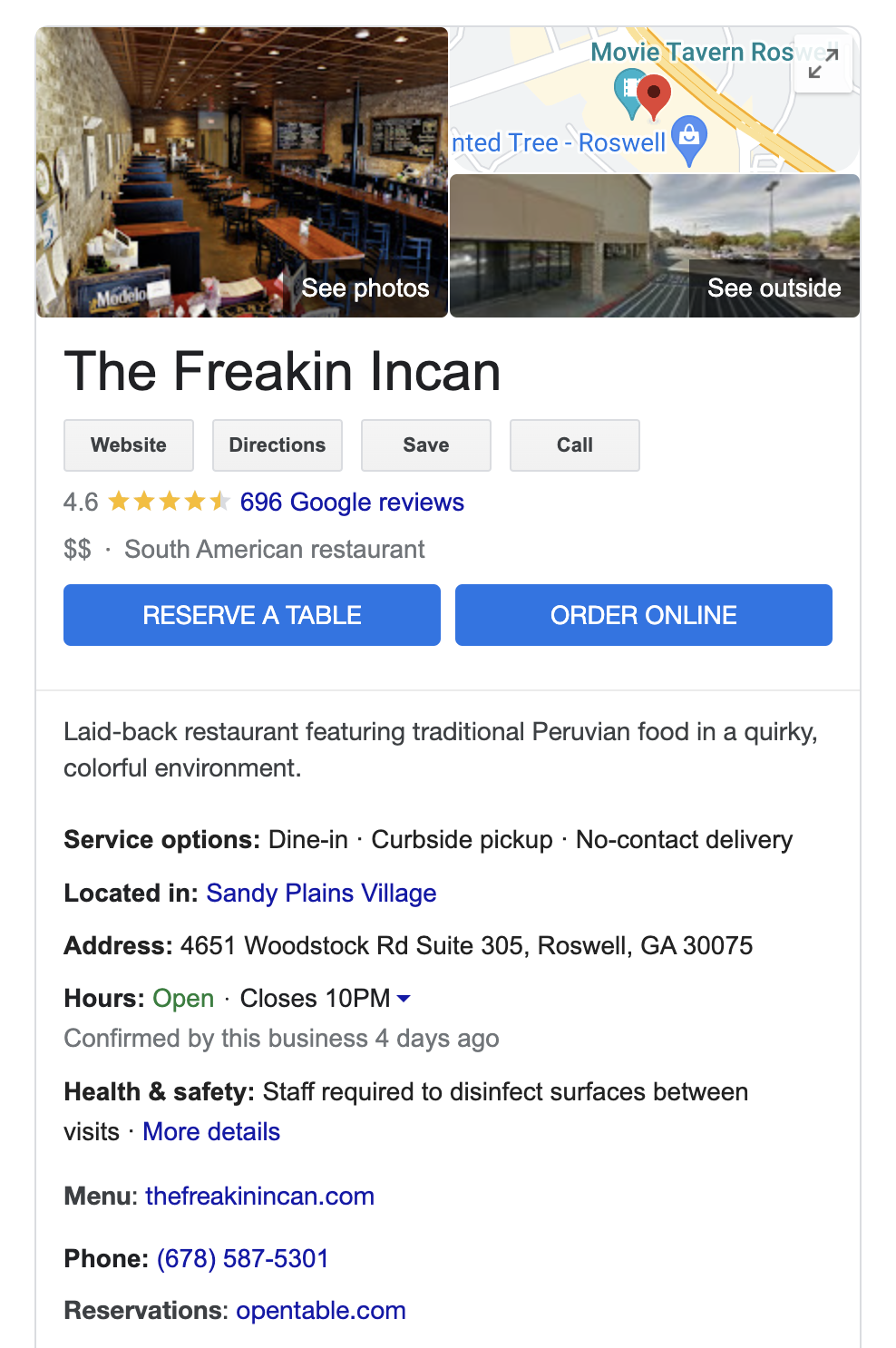Expand the hours dropdown arrow
Viewport: 896px width, 1348px height.
tap(404, 998)
